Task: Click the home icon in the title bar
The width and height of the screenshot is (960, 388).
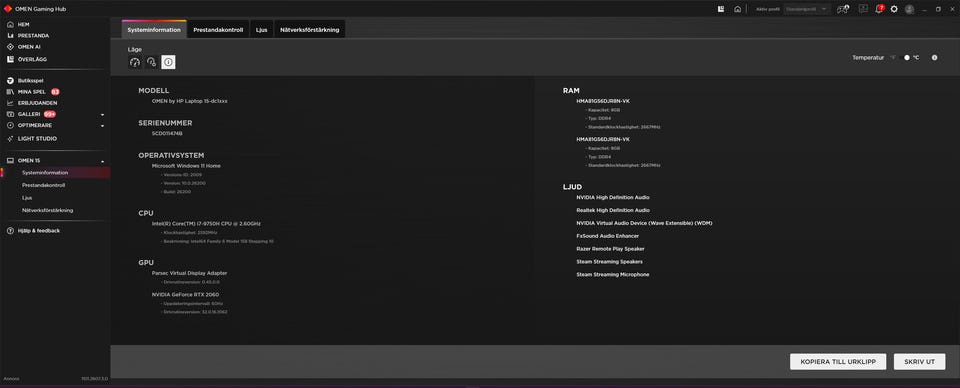Action: click(738, 9)
